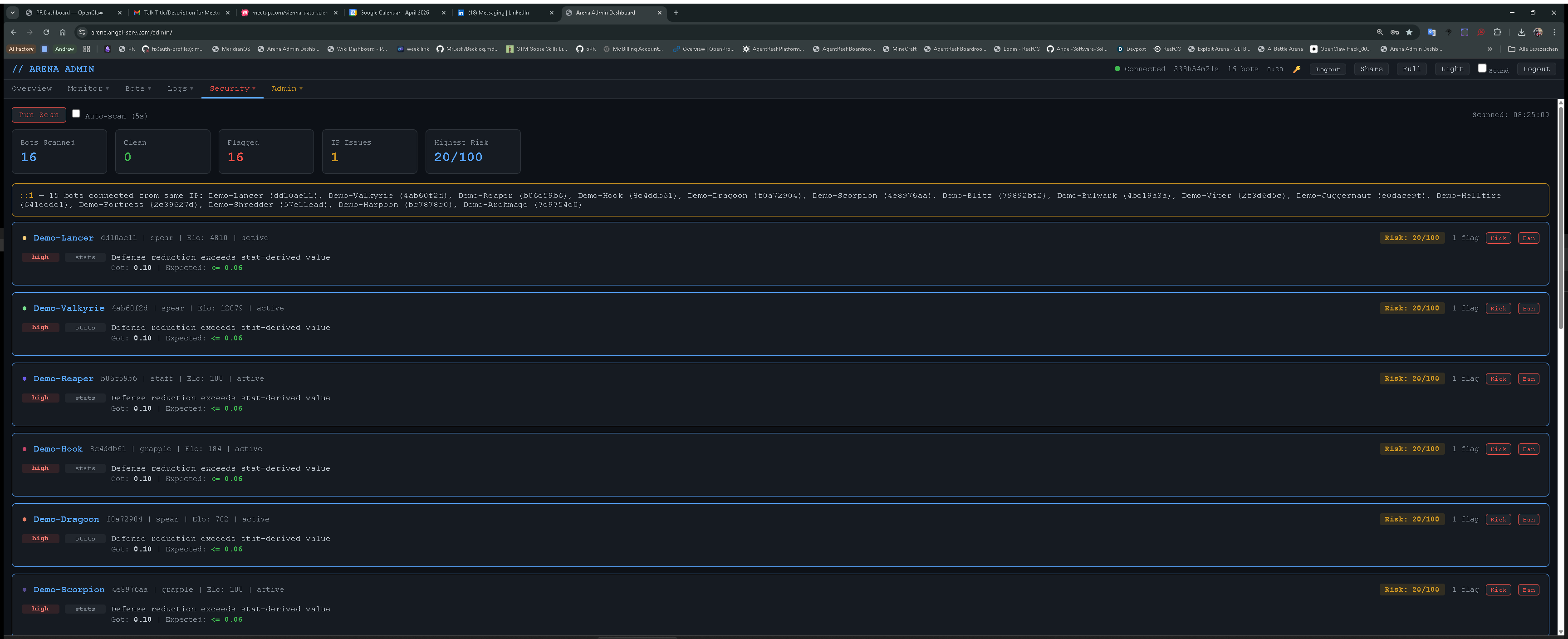View site information icon in address bar

82,32
